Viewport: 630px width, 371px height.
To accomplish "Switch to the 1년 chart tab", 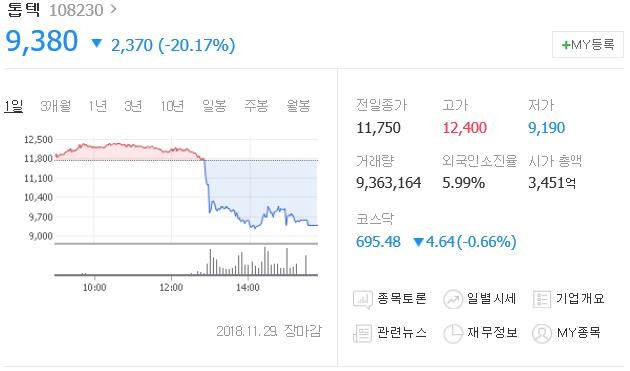I will click(x=98, y=106).
